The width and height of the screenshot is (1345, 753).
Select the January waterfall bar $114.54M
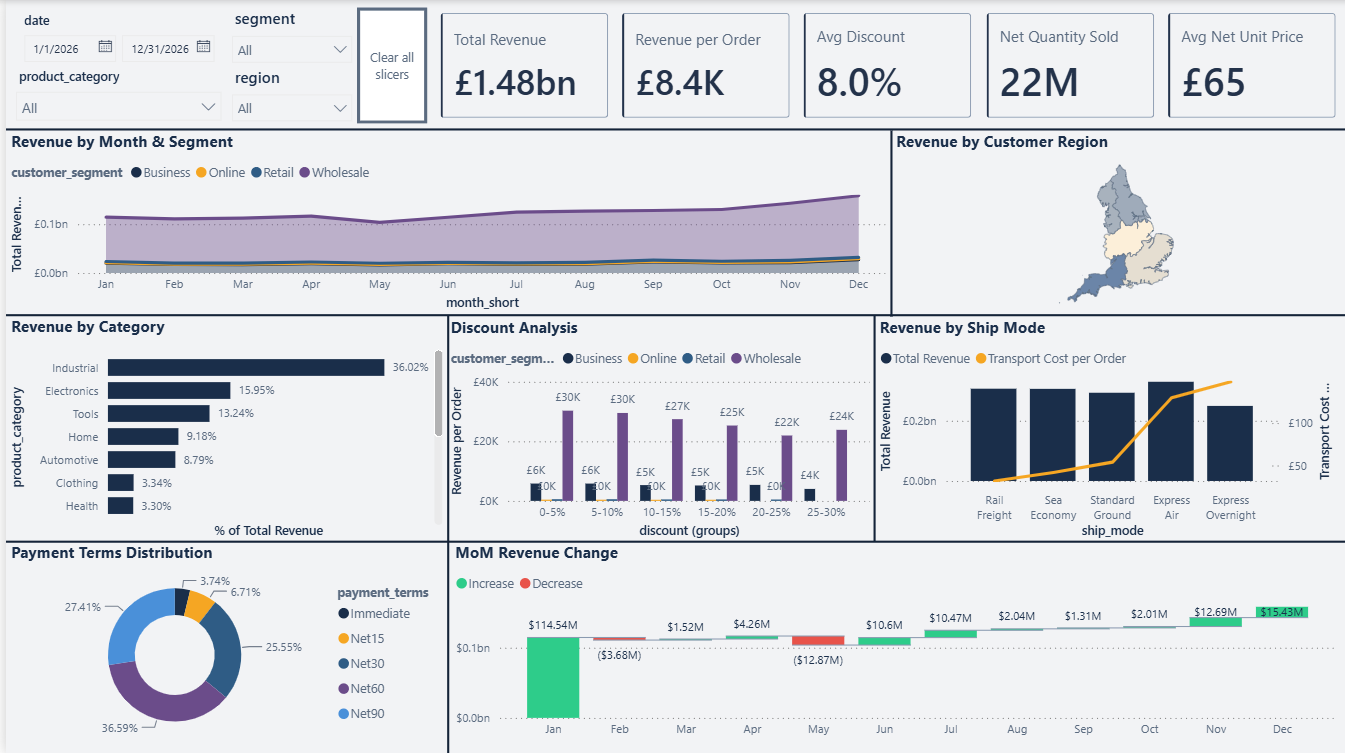pos(553,677)
